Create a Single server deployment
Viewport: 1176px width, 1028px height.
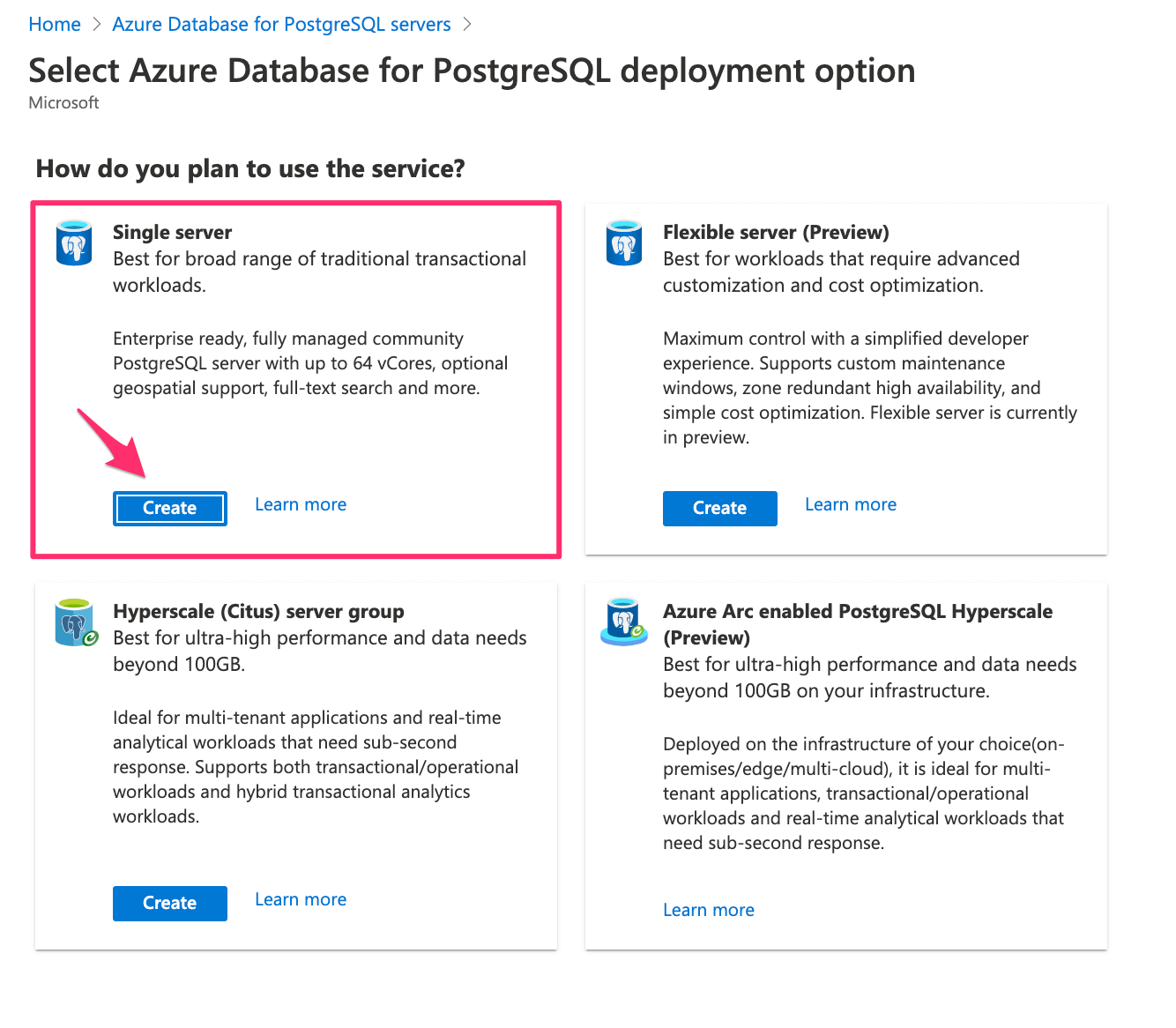click(170, 509)
